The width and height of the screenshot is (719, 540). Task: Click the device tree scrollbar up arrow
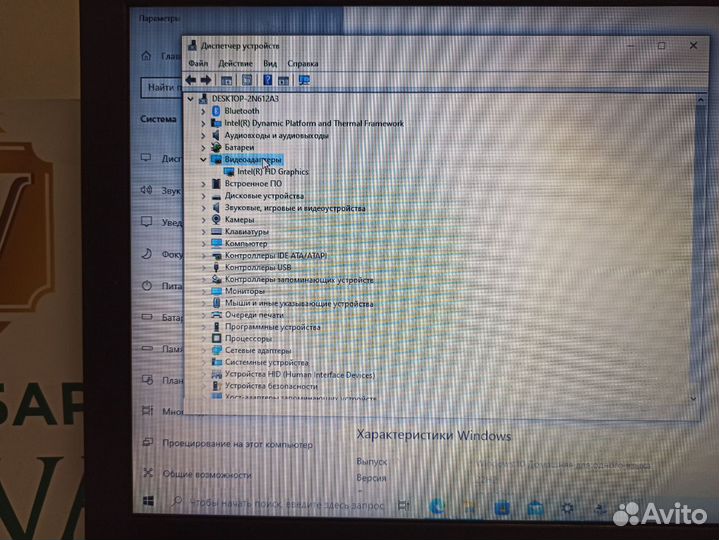(x=700, y=99)
